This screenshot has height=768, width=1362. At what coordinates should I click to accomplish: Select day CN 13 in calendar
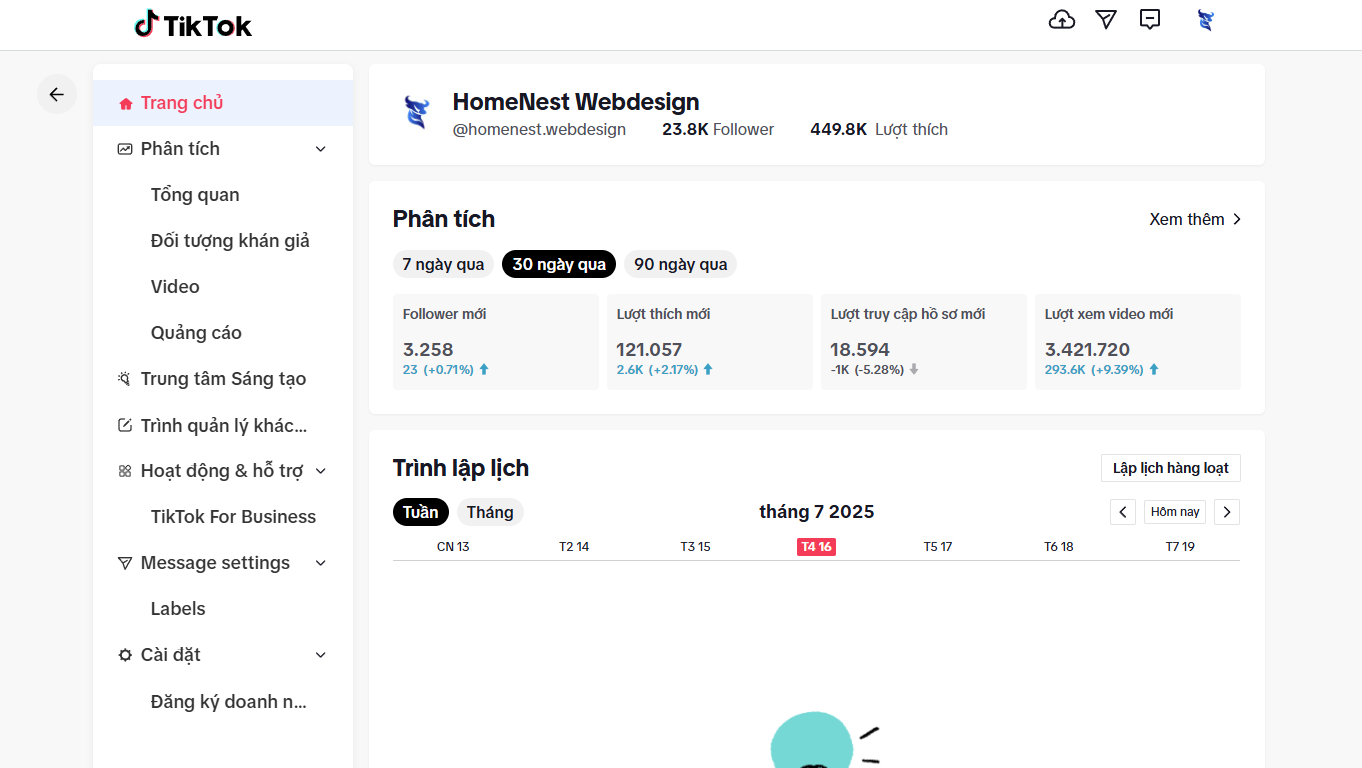tap(453, 547)
